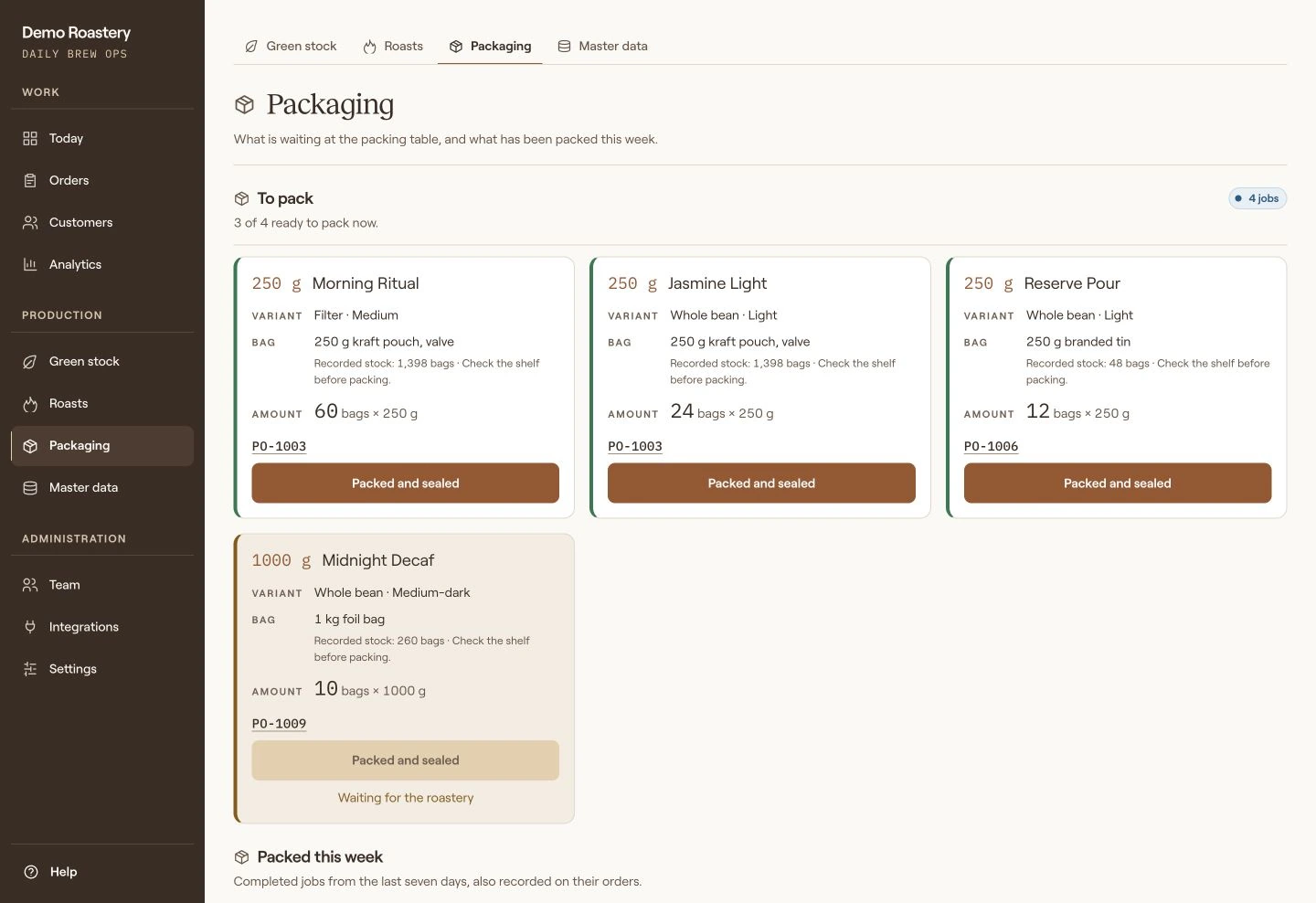
Task: Click the flame icon on Roasts tab
Action: click(x=369, y=46)
